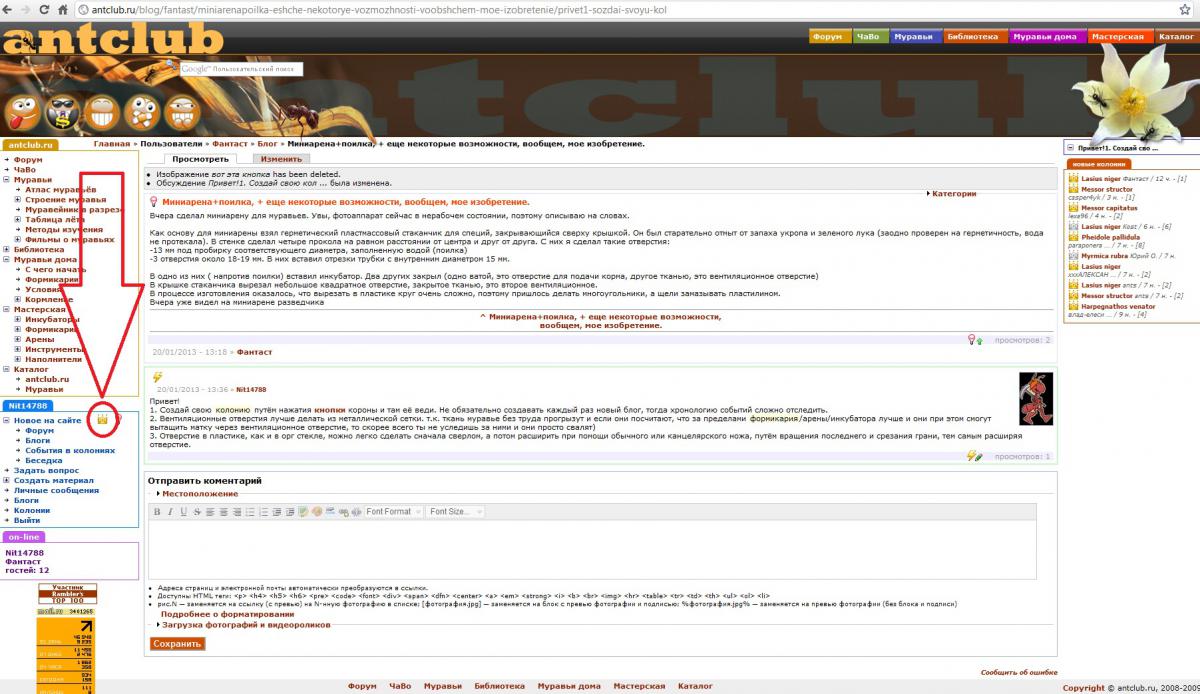Open Личные сообщения link in sidebar
Screen dimensions: 1200x694
coord(56,490)
